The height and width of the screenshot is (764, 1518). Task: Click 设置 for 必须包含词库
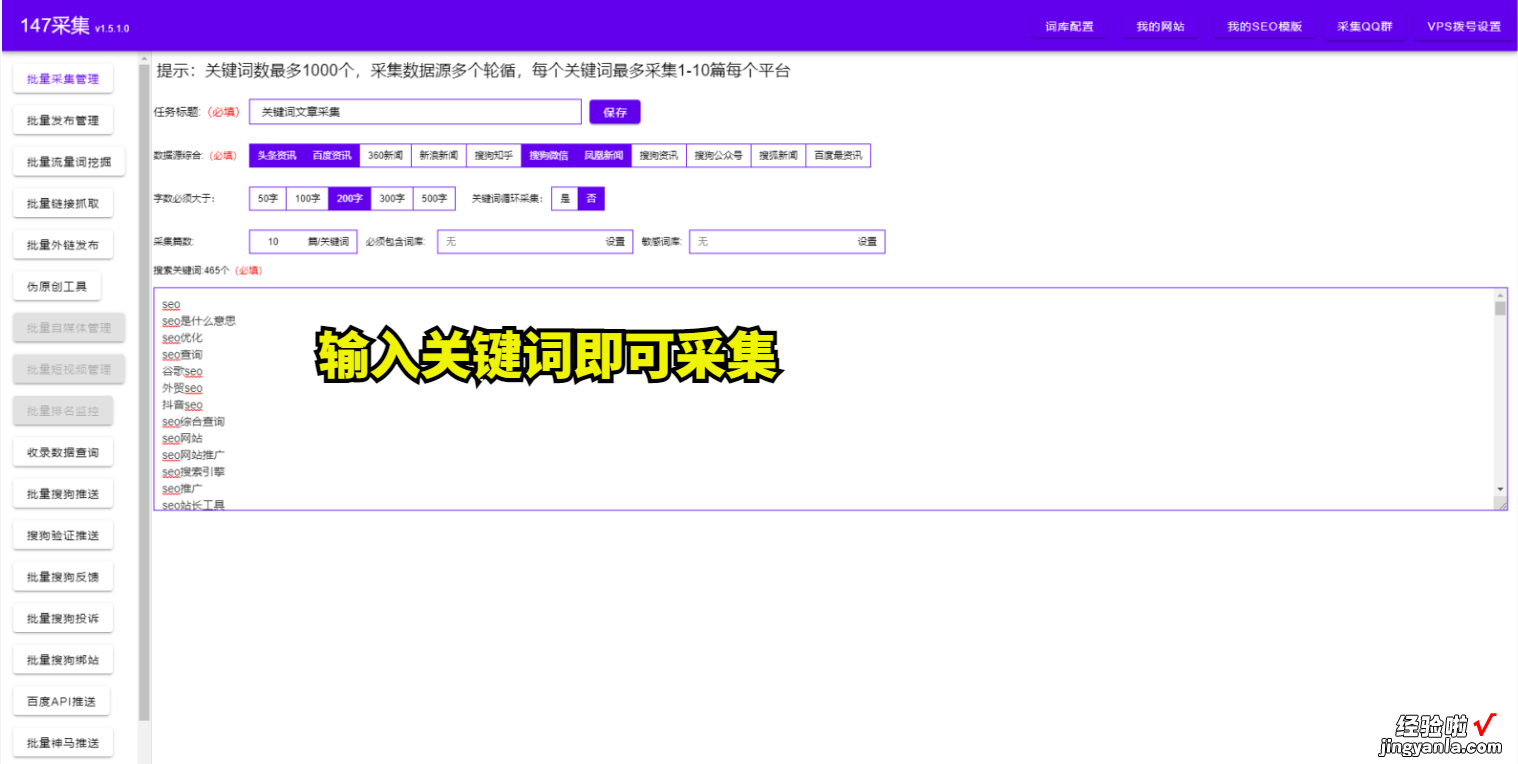coord(615,242)
